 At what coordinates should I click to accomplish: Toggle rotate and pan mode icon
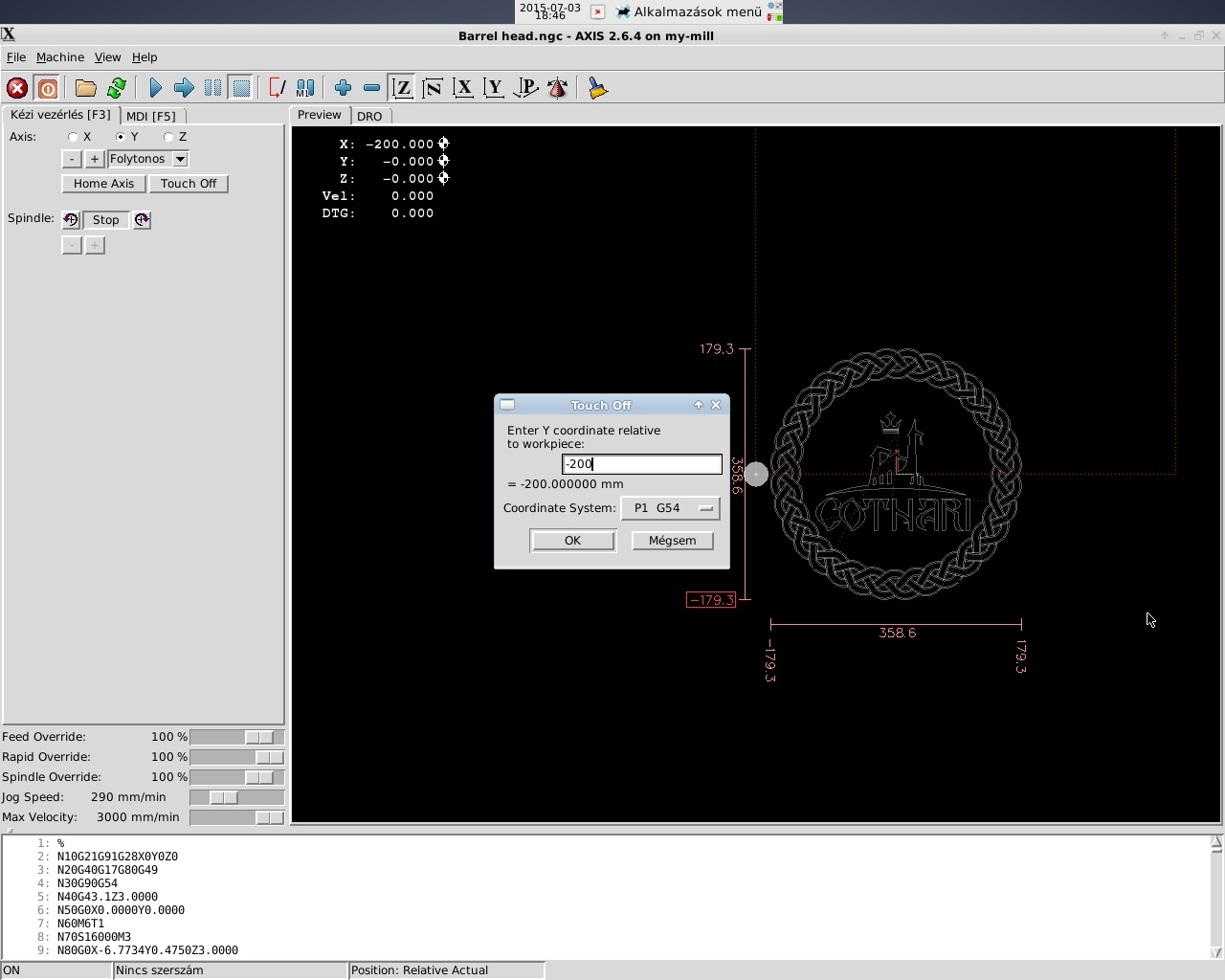pos(557,88)
